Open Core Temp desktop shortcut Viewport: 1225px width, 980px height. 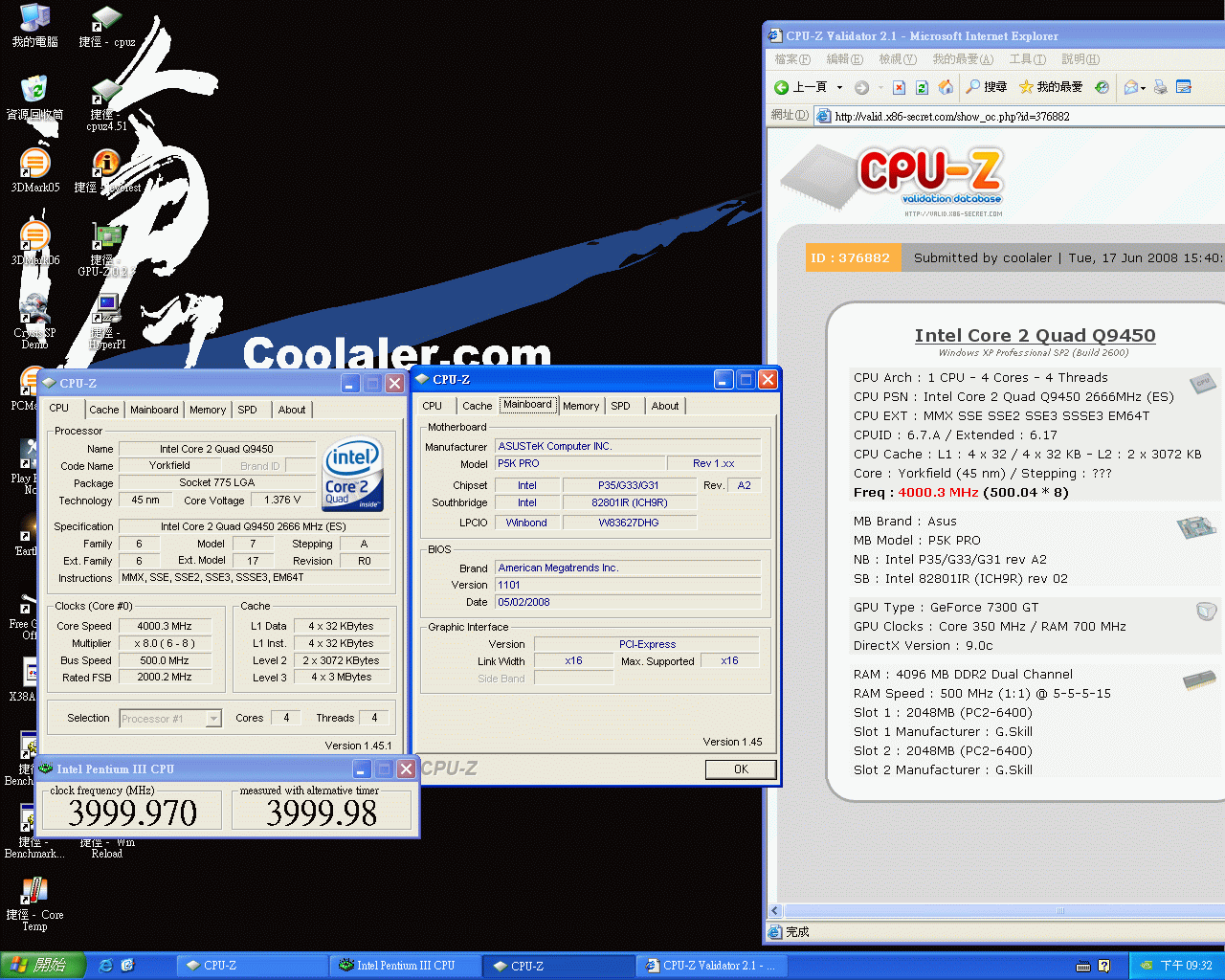pyautogui.click(x=34, y=904)
